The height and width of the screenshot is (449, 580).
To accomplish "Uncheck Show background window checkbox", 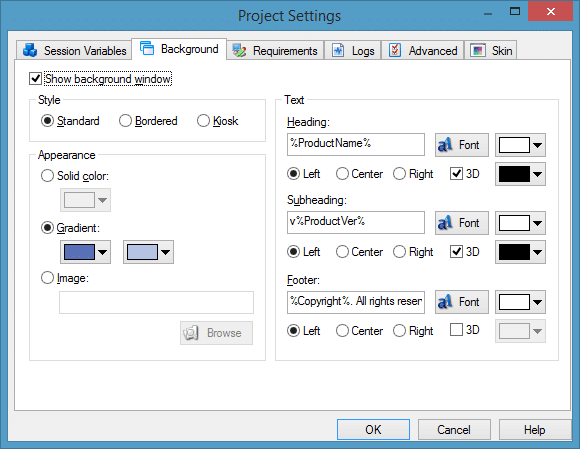I will click(35, 79).
